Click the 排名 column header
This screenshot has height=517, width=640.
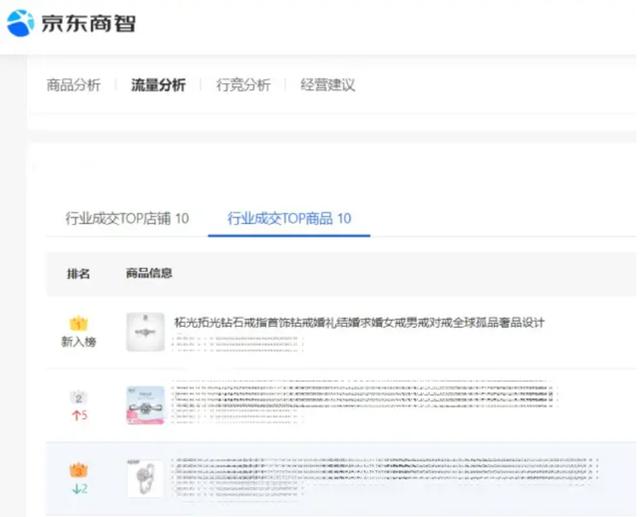[78, 273]
